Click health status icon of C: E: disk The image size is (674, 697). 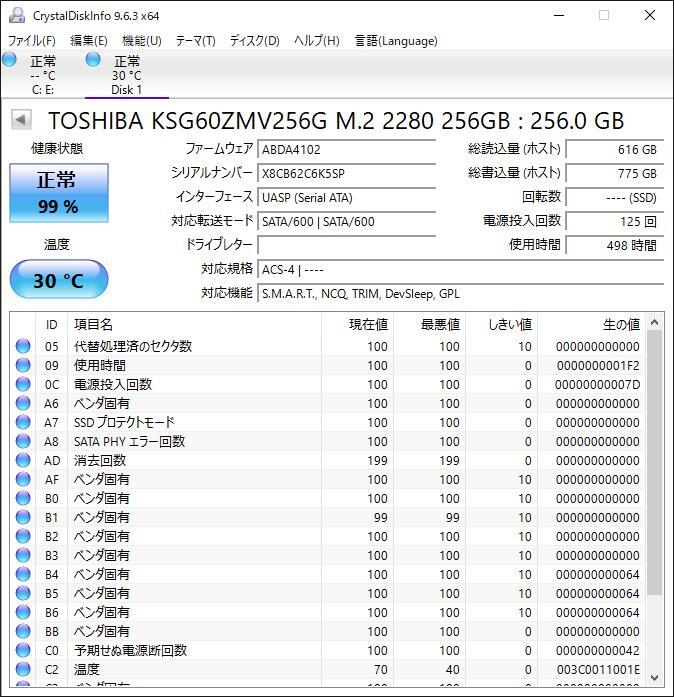(x=9, y=59)
